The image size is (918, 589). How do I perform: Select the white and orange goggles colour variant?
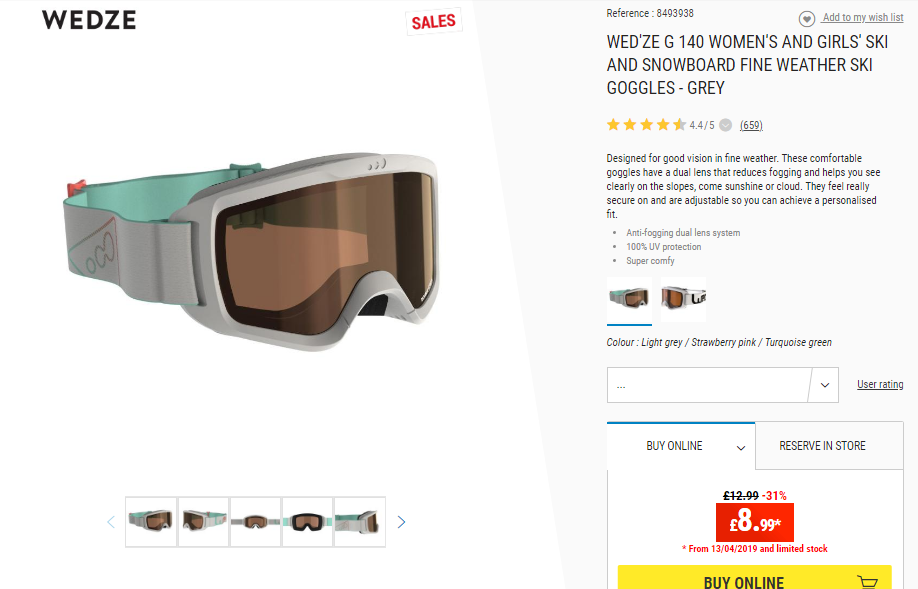coord(683,298)
